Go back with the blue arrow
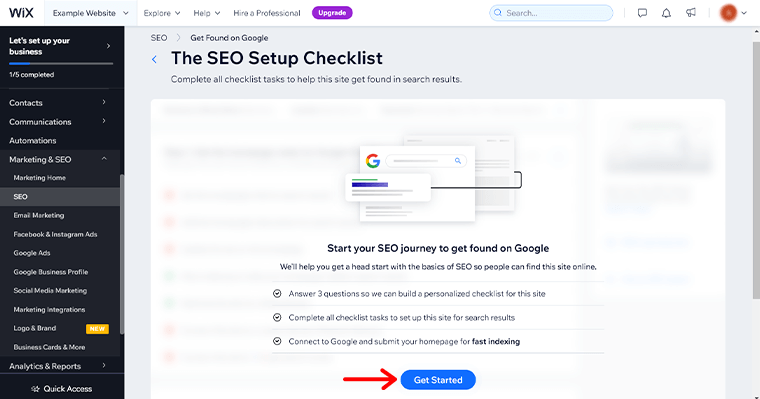Image resolution: width=760 pixels, height=399 pixels. click(154, 59)
